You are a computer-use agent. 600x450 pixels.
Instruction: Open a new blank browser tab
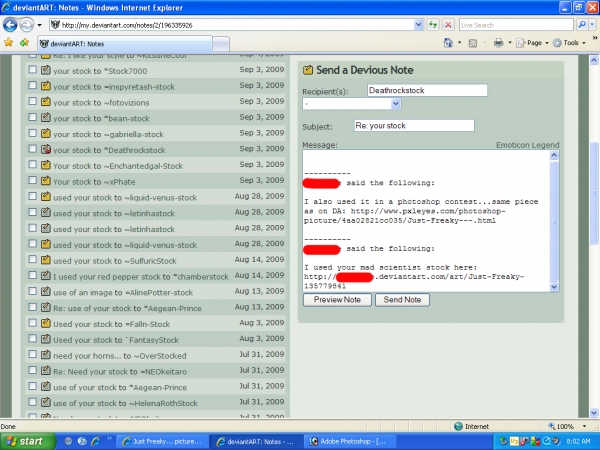(221, 44)
